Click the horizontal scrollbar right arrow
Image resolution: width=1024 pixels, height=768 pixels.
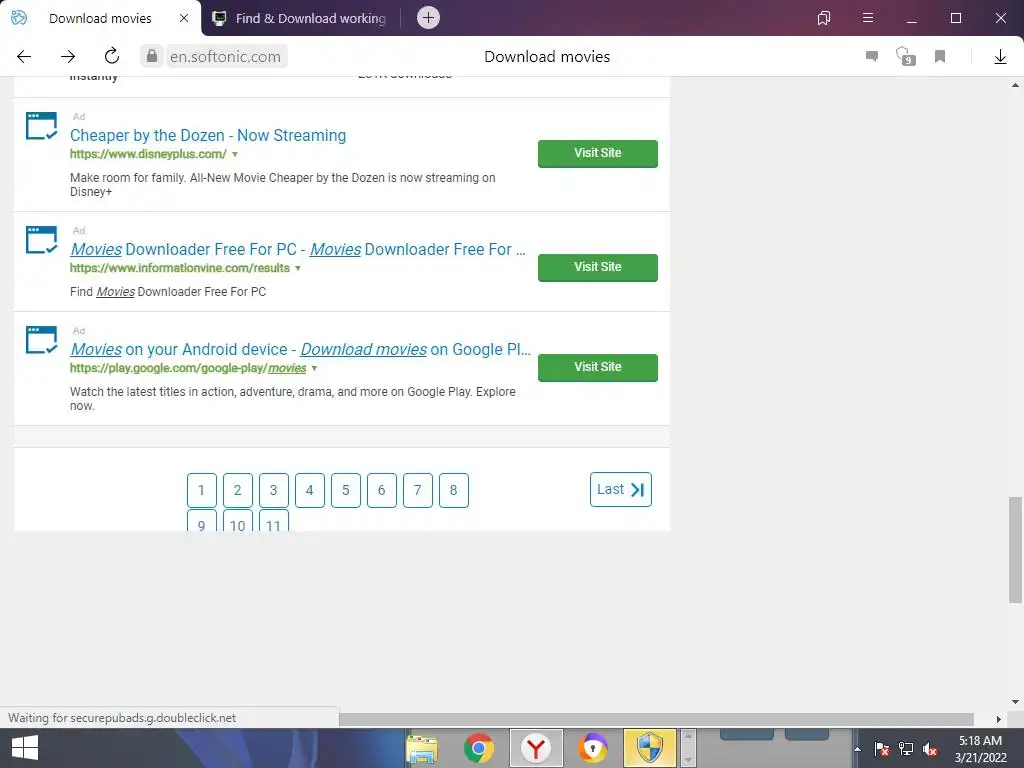point(999,719)
